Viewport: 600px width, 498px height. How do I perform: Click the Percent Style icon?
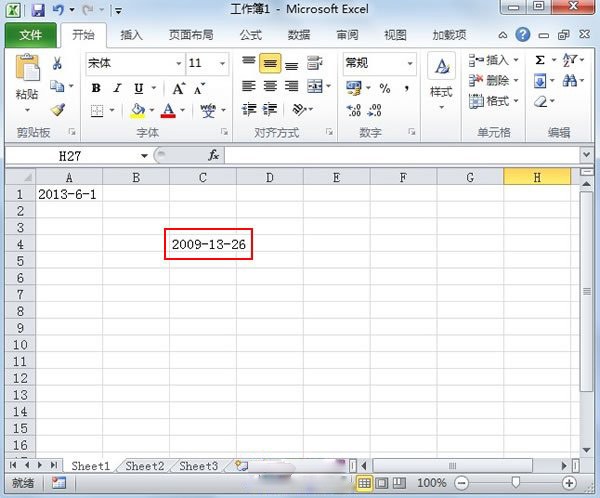click(x=385, y=88)
